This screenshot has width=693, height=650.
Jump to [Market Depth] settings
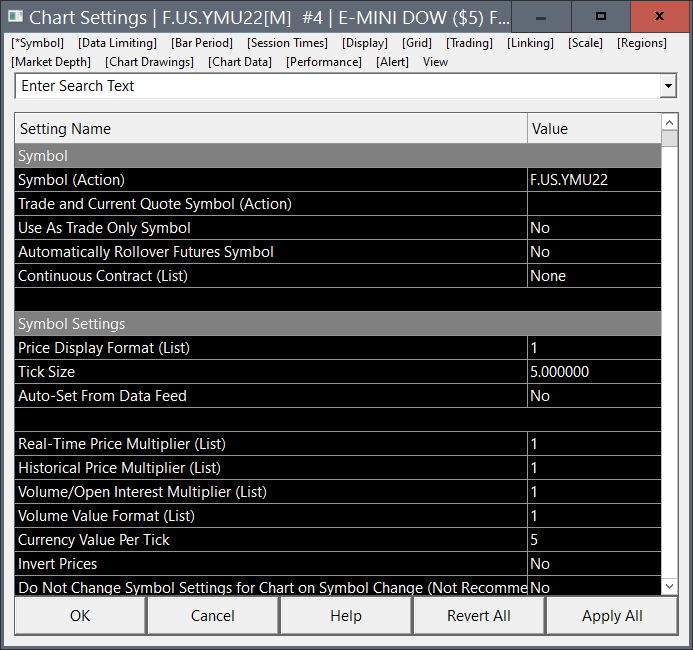(51, 62)
